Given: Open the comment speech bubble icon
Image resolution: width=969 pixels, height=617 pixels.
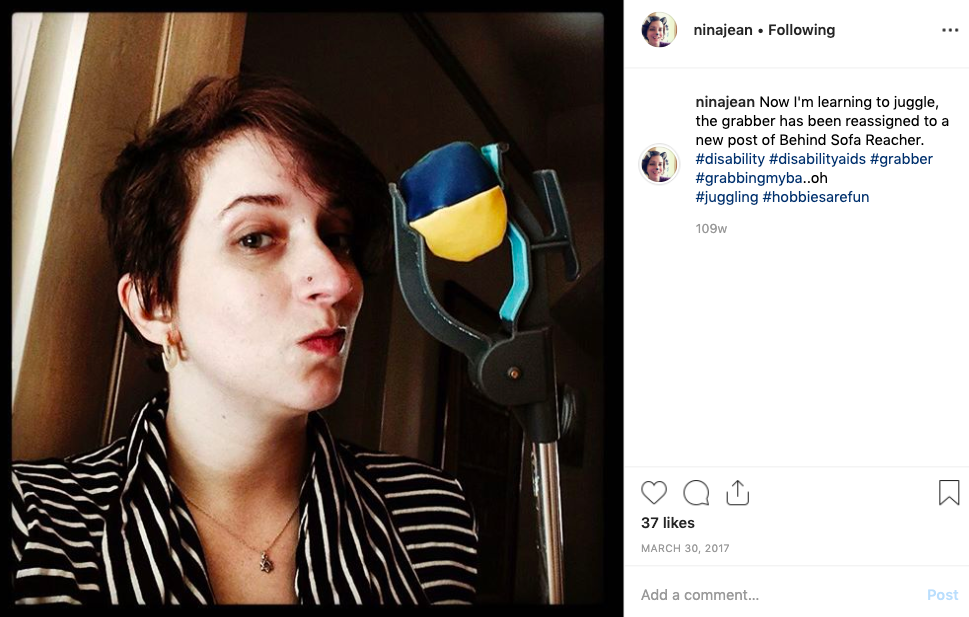Looking at the screenshot, I should [x=696, y=493].
